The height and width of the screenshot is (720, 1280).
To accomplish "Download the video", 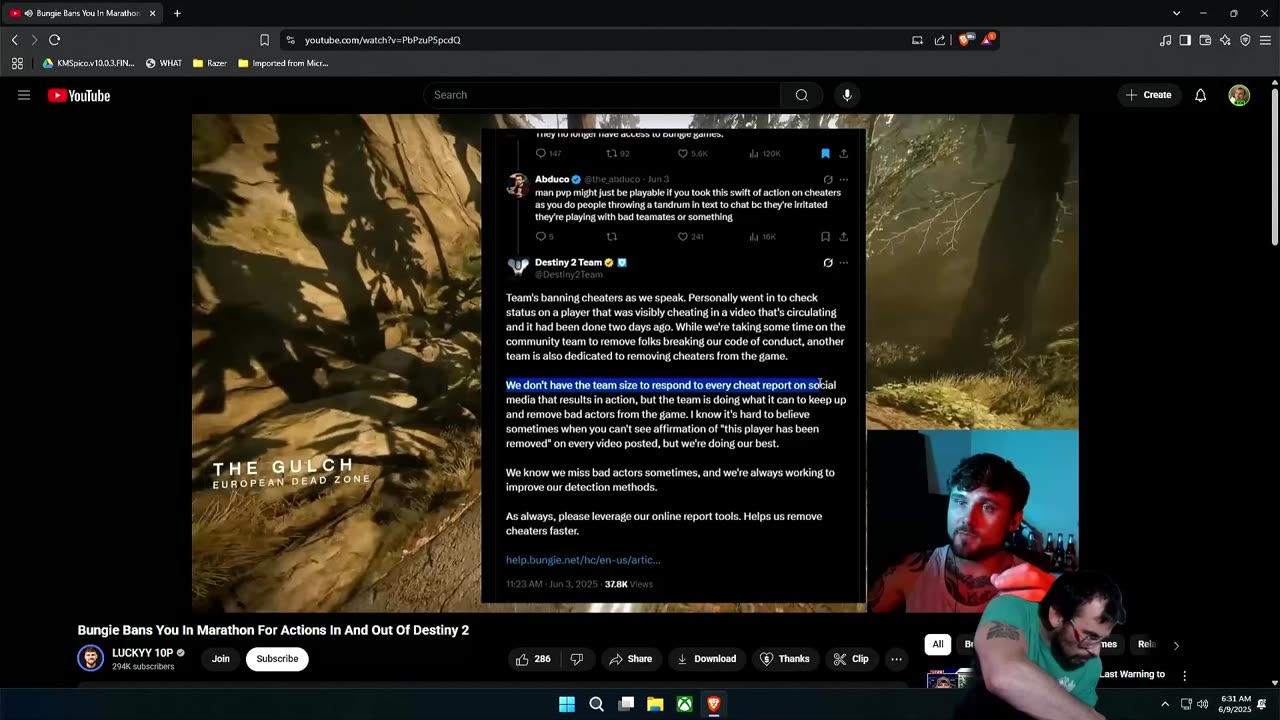I will tap(706, 659).
